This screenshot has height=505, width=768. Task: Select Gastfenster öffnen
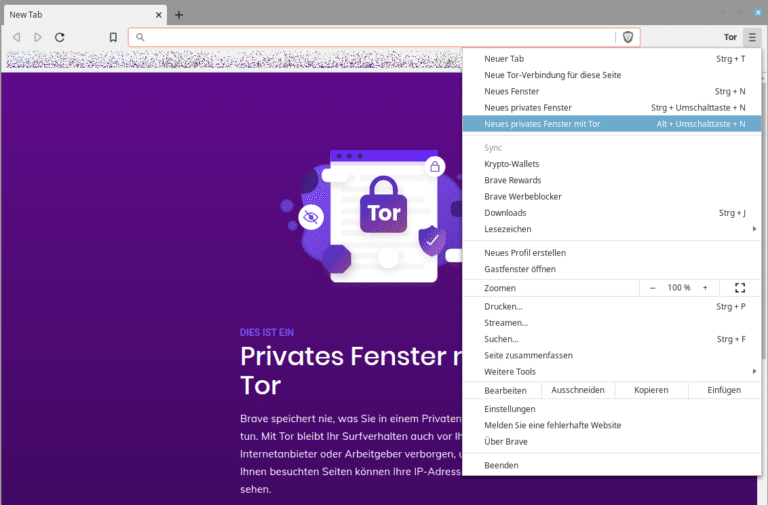(x=612, y=269)
